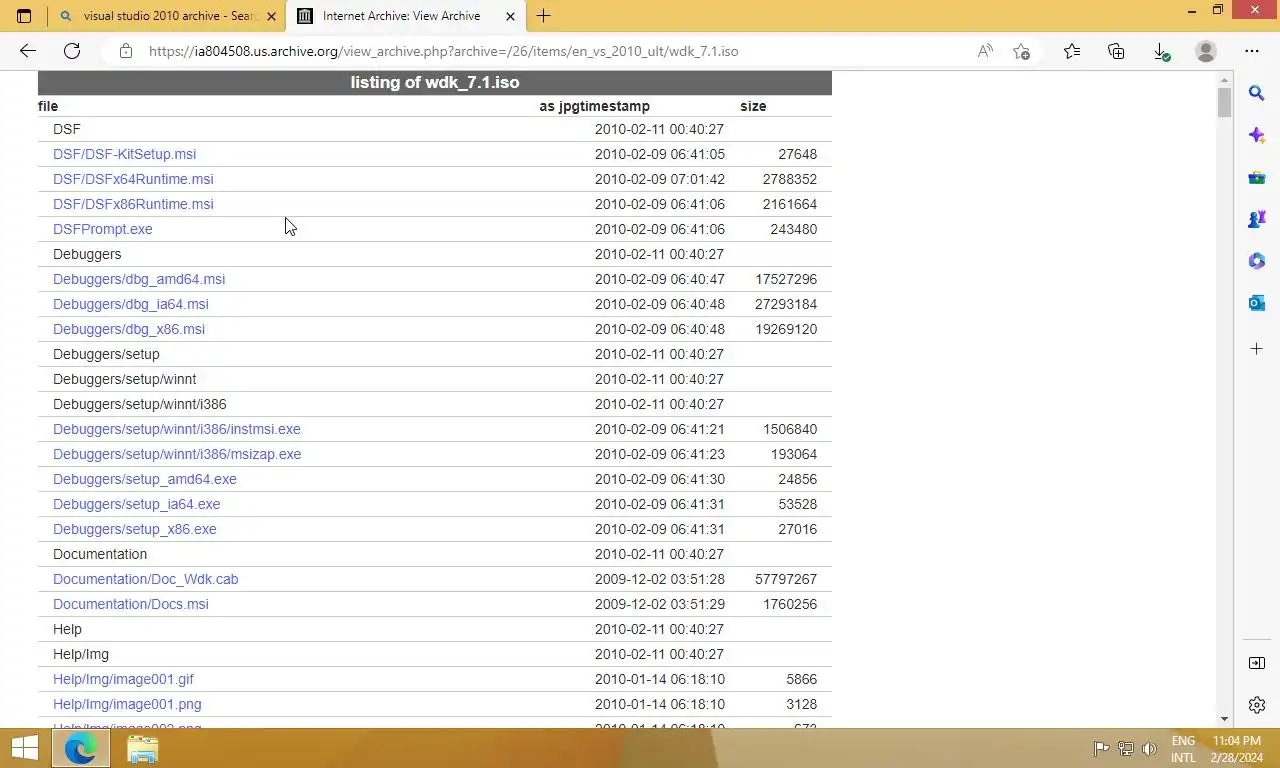Screen dimensions: 1280x768
Task: Close the visual studio 2010 archive tab
Action: point(271,16)
